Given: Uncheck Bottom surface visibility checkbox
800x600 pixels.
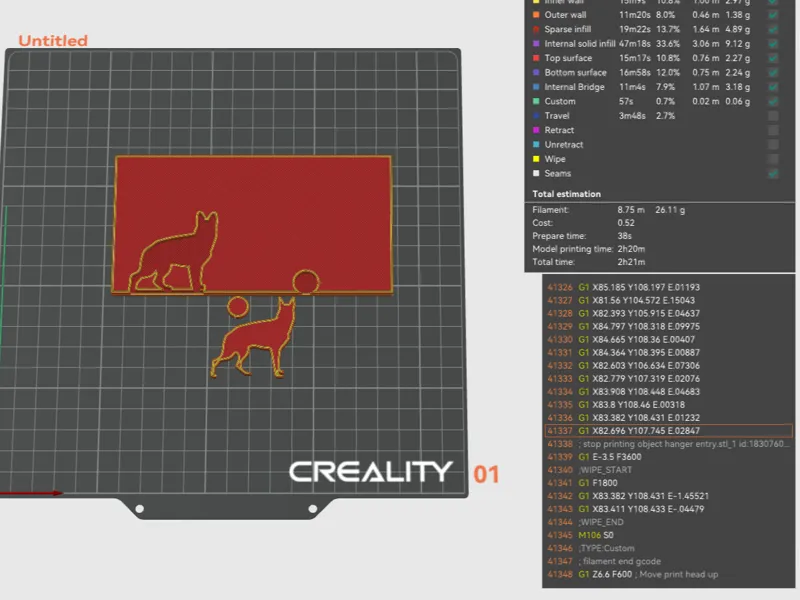Looking at the screenshot, I should coord(773,72).
